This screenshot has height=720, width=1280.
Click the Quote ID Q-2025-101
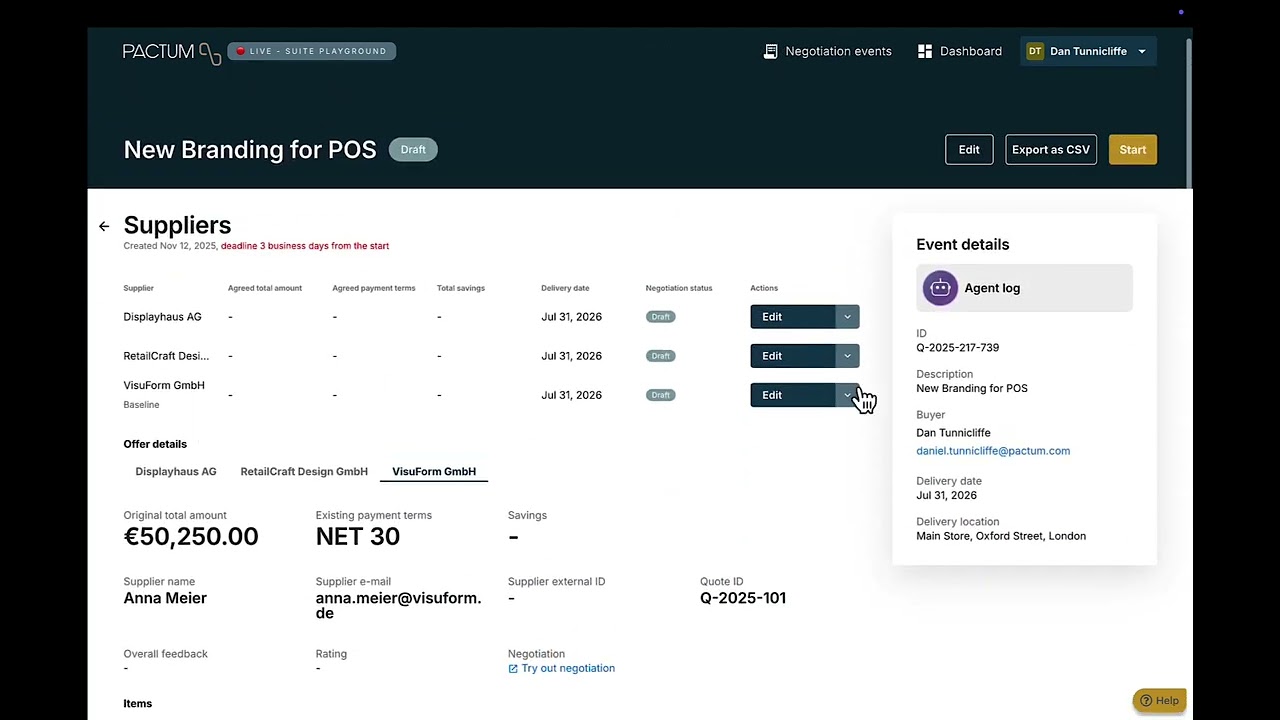click(743, 598)
